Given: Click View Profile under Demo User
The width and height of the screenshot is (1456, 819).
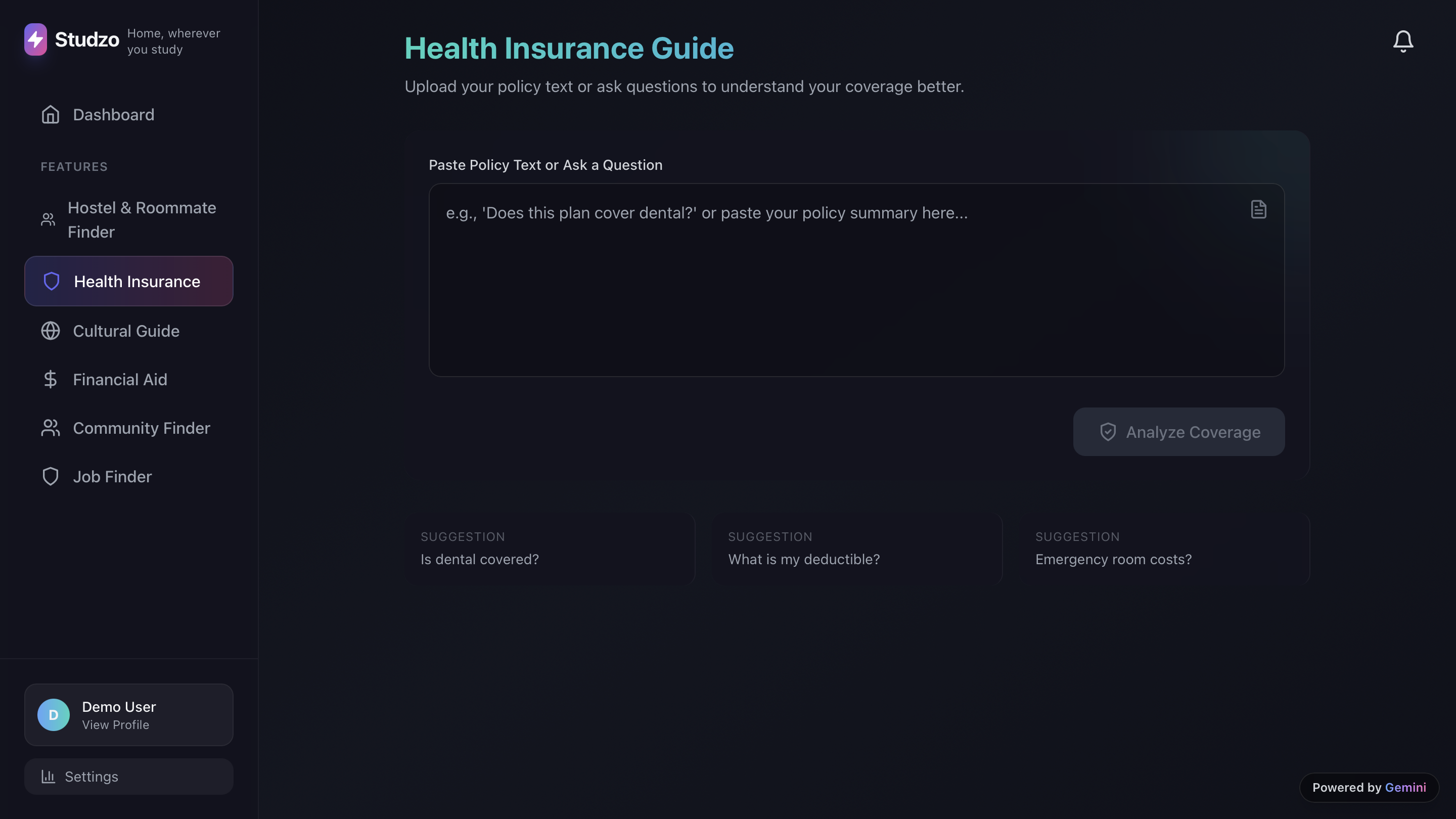Looking at the screenshot, I should tap(115, 724).
